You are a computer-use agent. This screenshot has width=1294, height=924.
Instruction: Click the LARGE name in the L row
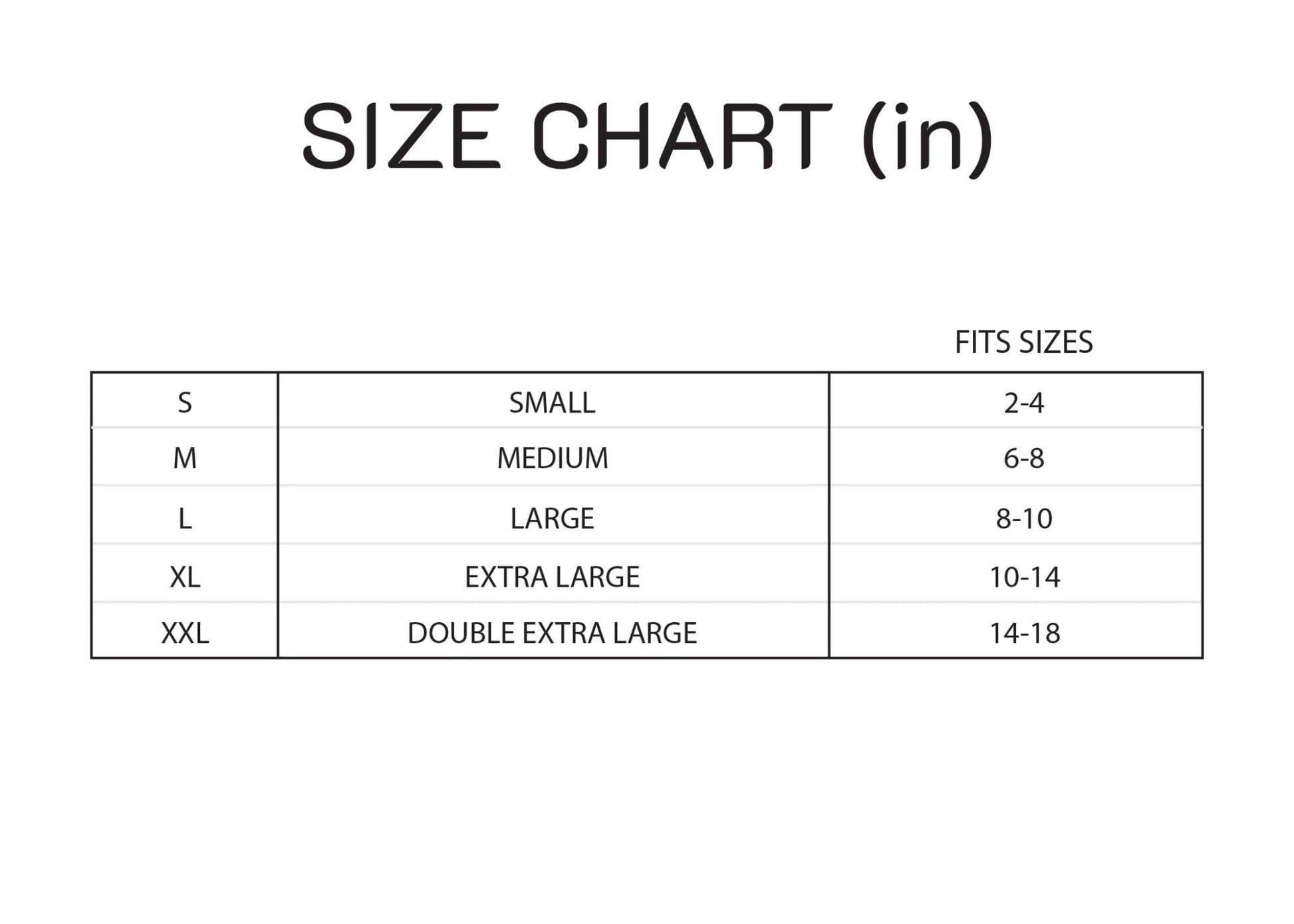[x=552, y=519]
